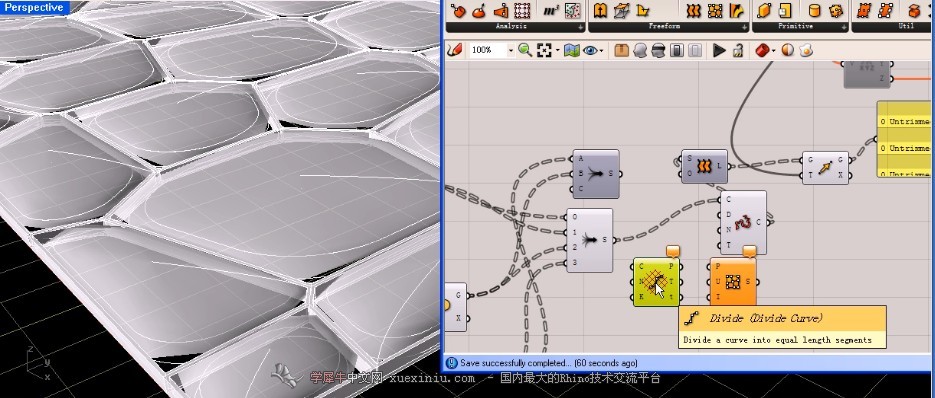This screenshot has width=935, height=398.
Task: Expand the Primitive panel plus button
Action: 843,27
